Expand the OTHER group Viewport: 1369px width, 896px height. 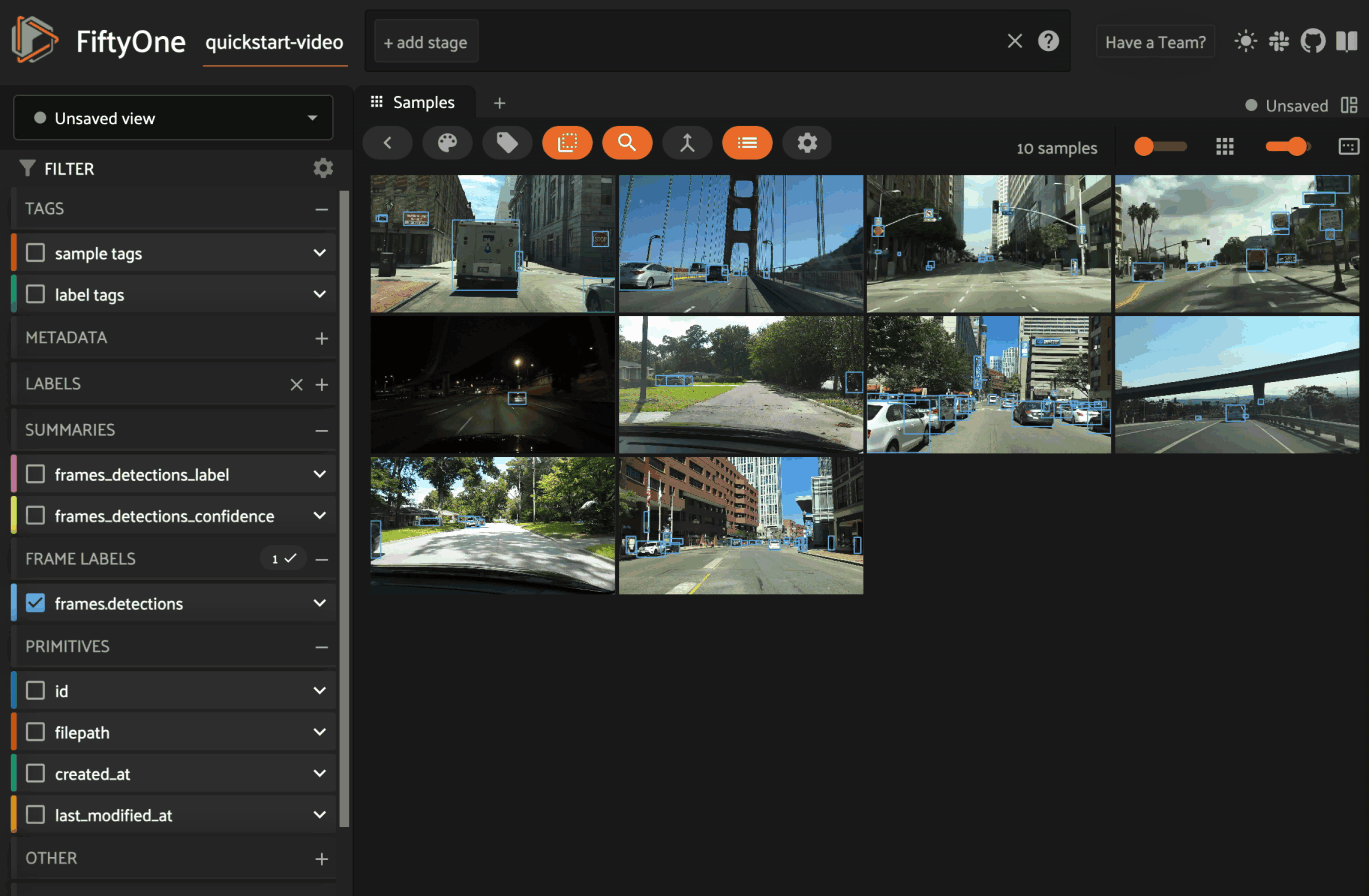[x=321, y=858]
